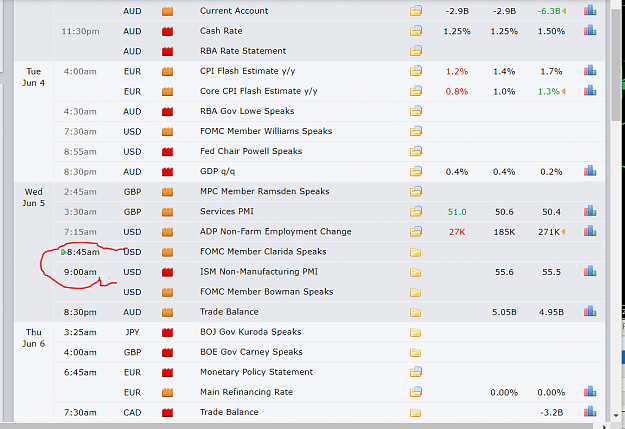
Task: Click revision marker beside ADP previous 271K
Action: click(564, 232)
